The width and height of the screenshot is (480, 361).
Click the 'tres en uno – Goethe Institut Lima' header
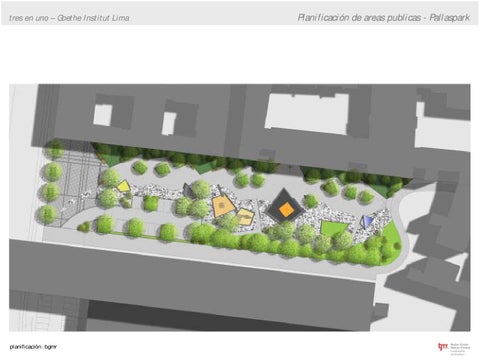(x=69, y=18)
